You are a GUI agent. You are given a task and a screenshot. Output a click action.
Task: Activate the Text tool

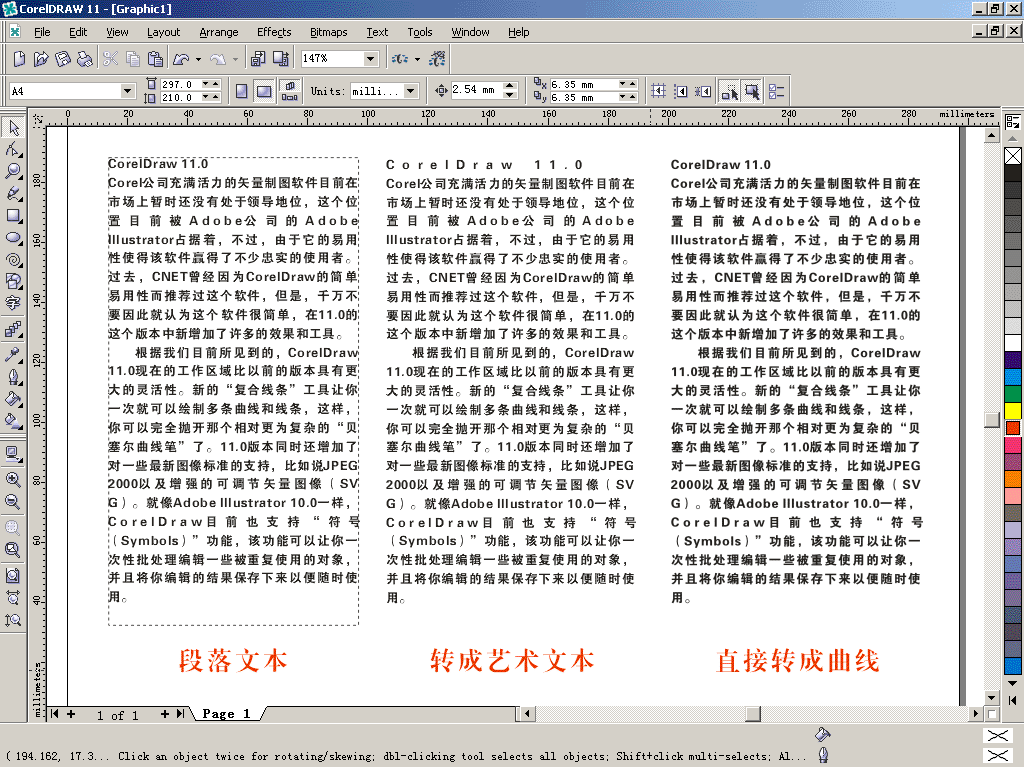pos(13,303)
